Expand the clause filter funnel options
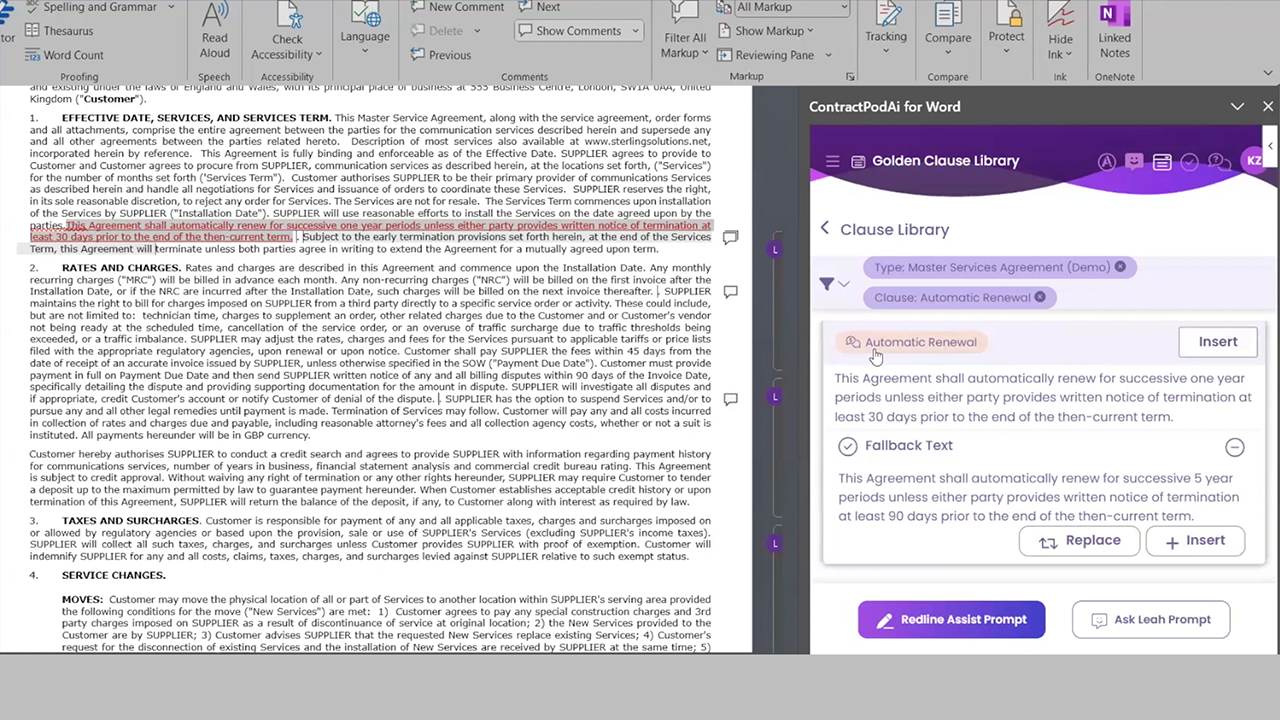The width and height of the screenshot is (1280, 720). 833,284
